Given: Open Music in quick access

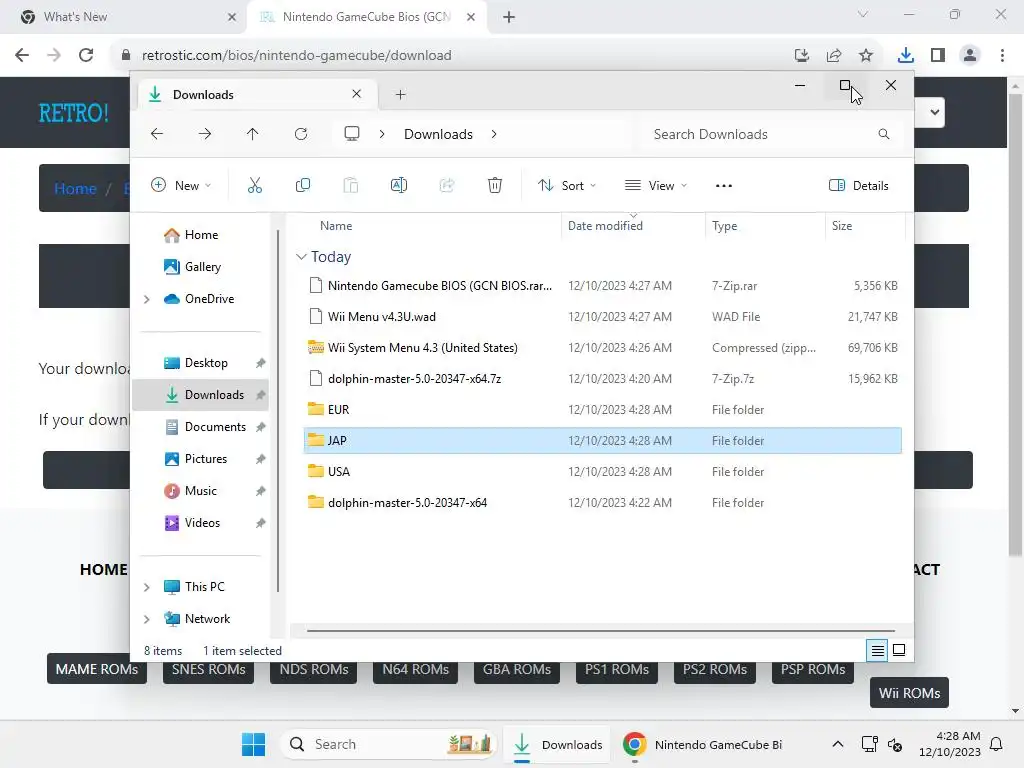Looking at the screenshot, I should point(200,491).
